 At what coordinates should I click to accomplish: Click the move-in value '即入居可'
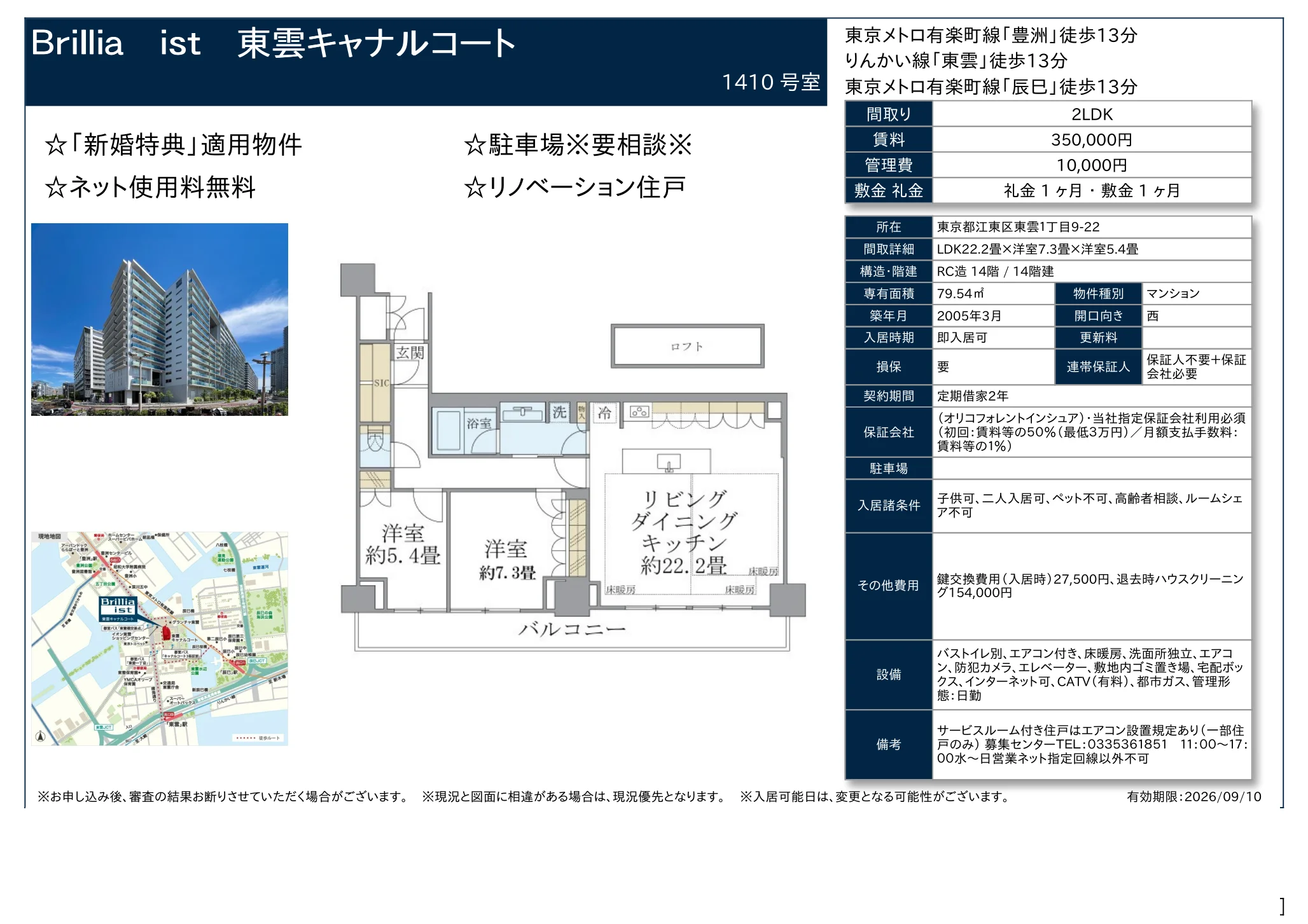pyautogui.click(x=962, y=338)
